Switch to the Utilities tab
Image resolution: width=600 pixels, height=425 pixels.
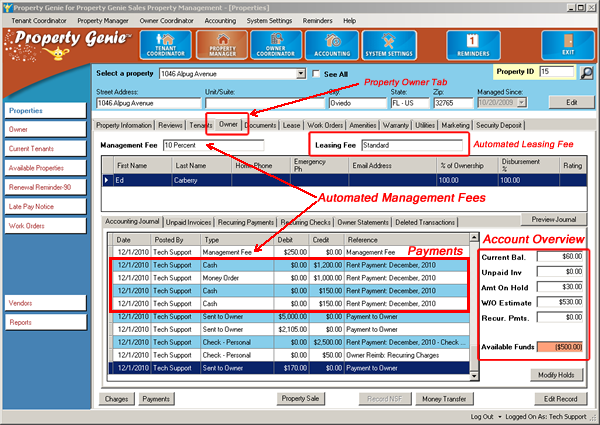coord(425,125)
